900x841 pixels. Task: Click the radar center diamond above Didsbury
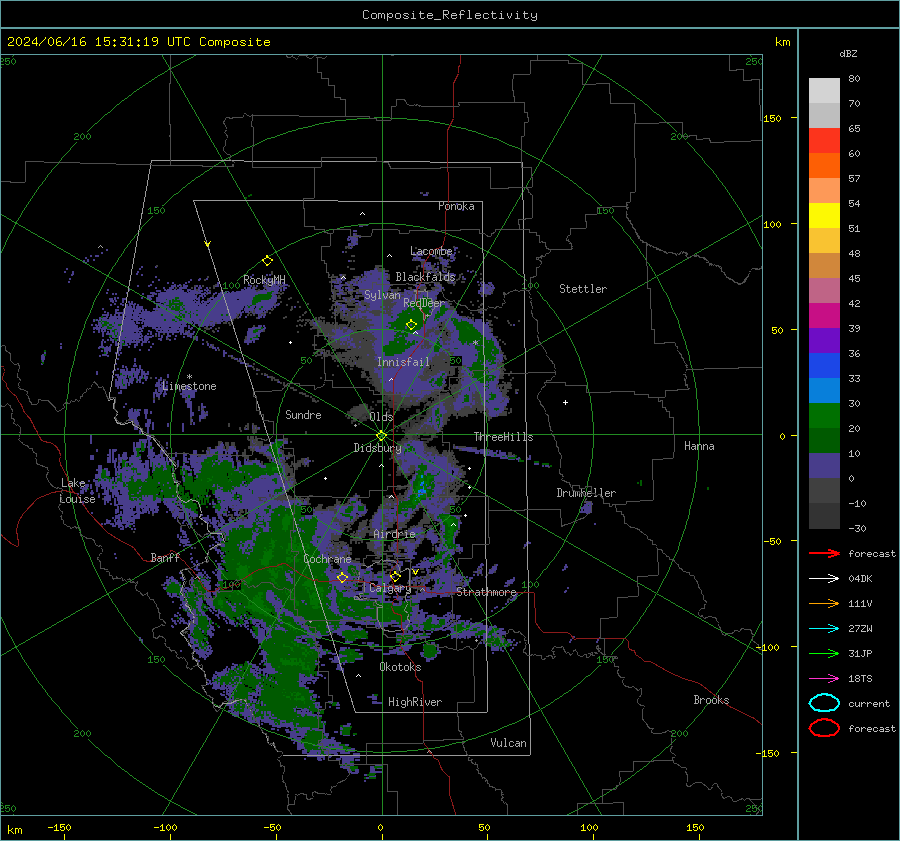[x=381, y=436]
